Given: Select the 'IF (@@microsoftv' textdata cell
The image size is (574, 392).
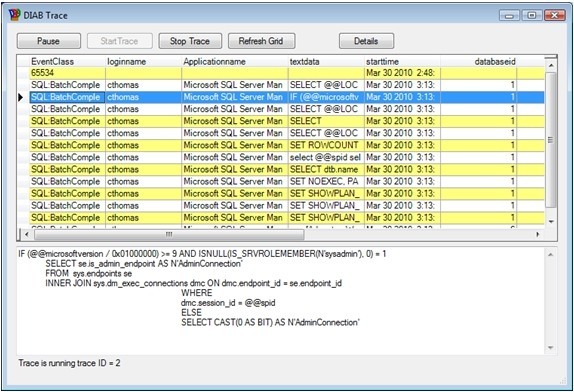Looking at the screenshot, I should click(x=326, y=97).
